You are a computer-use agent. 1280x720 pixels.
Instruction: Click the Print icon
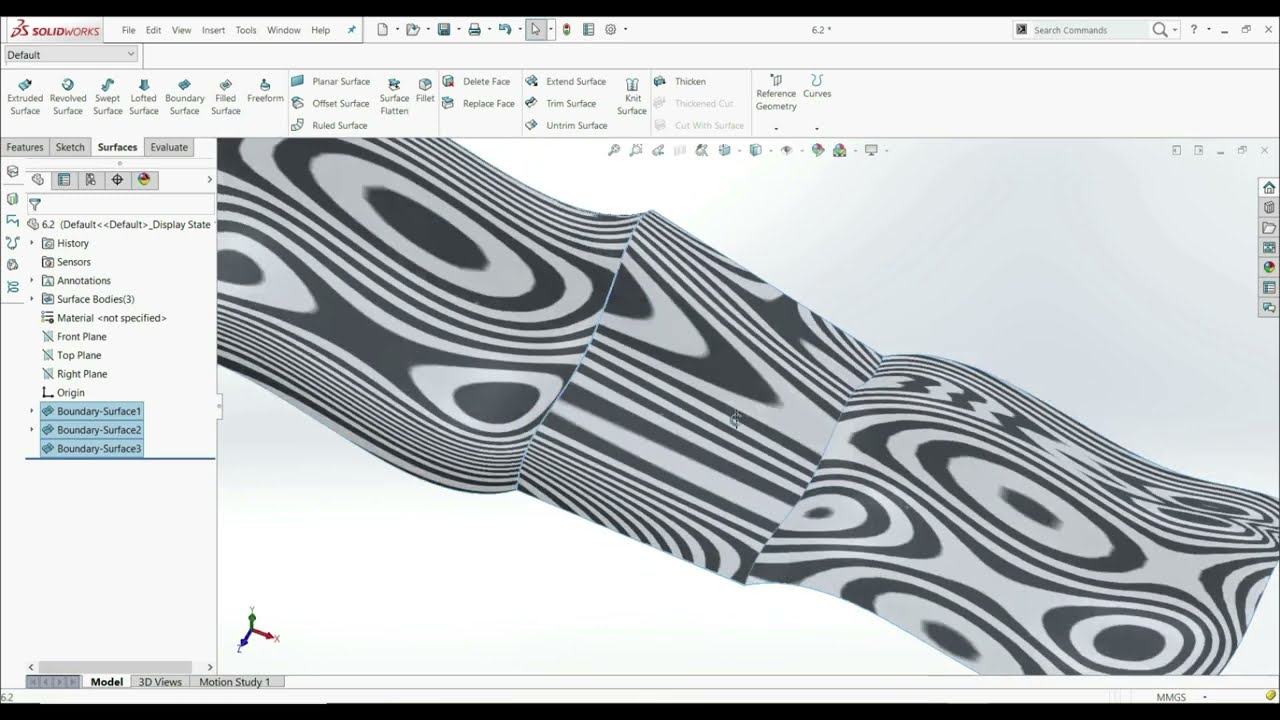474,30
